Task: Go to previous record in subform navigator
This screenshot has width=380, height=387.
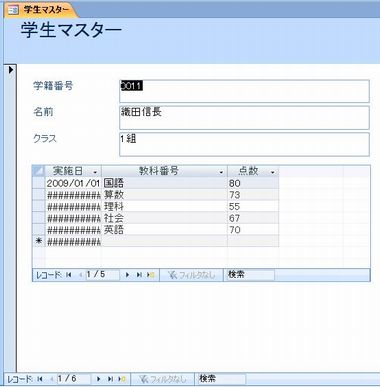Action: pos(80,275)
